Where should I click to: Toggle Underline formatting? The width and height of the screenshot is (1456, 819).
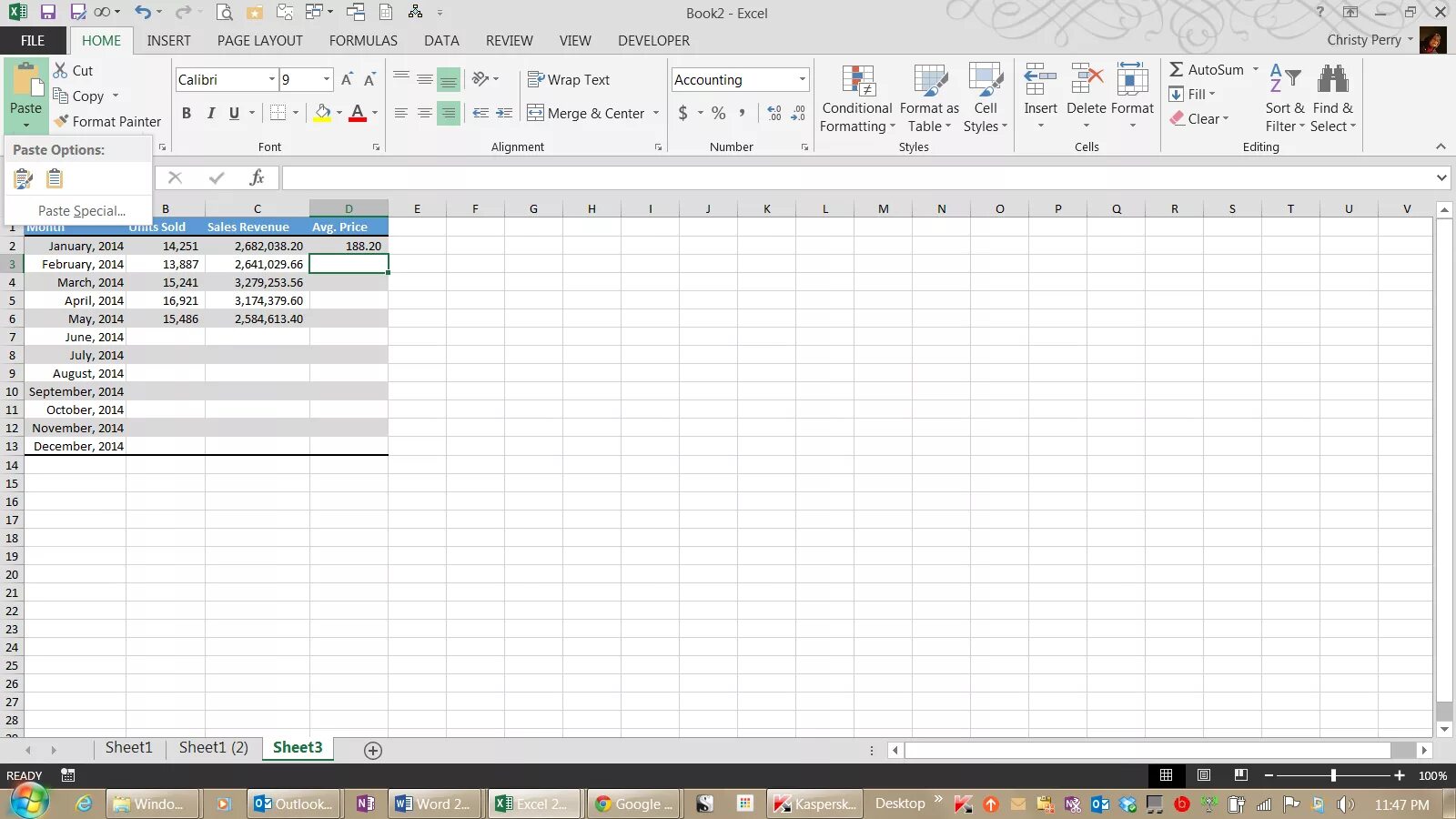pos(234,113)
